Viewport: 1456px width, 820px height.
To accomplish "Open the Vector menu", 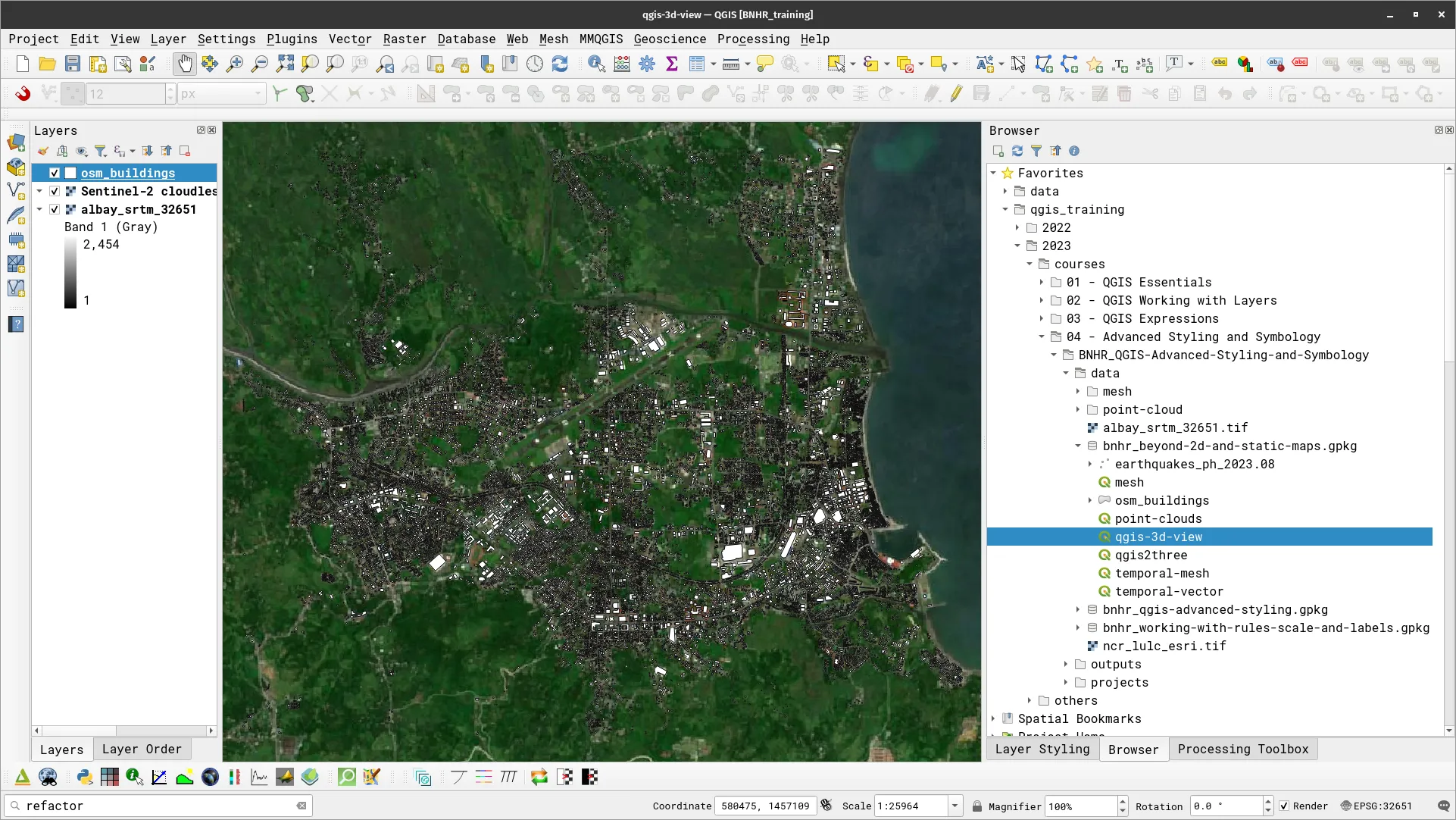I will click(x=349, y=39).
